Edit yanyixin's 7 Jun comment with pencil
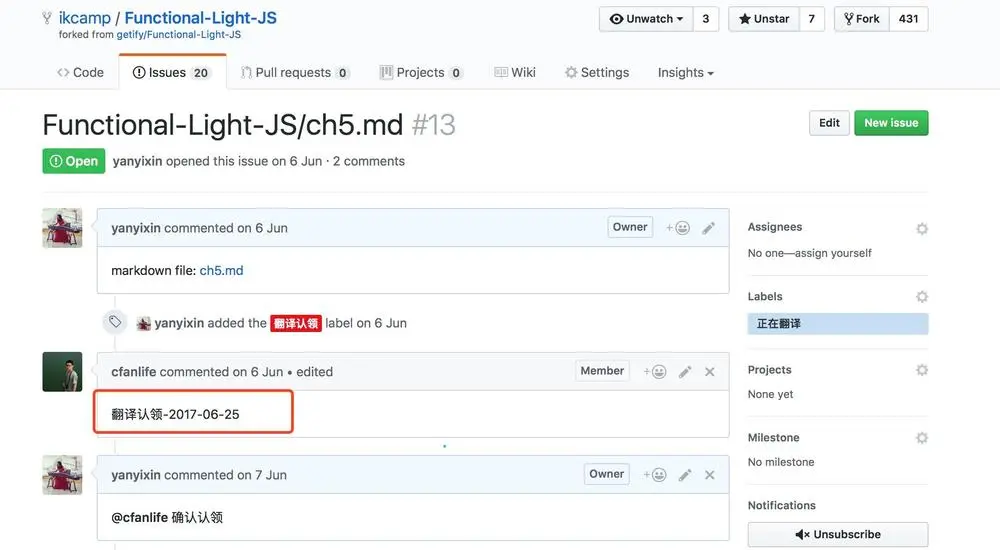Screen dimensions: 1000x550 [x=685, y=475]
